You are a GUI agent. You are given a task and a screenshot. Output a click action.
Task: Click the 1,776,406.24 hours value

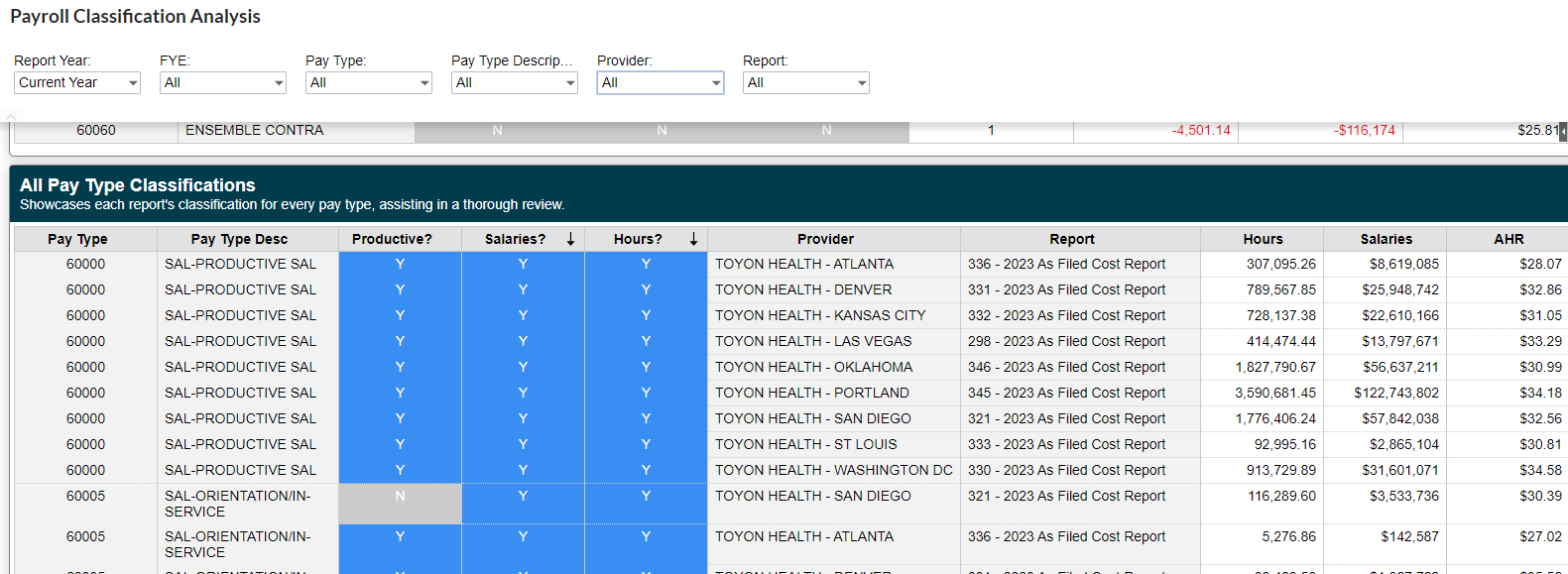(x=1275, y=418)
